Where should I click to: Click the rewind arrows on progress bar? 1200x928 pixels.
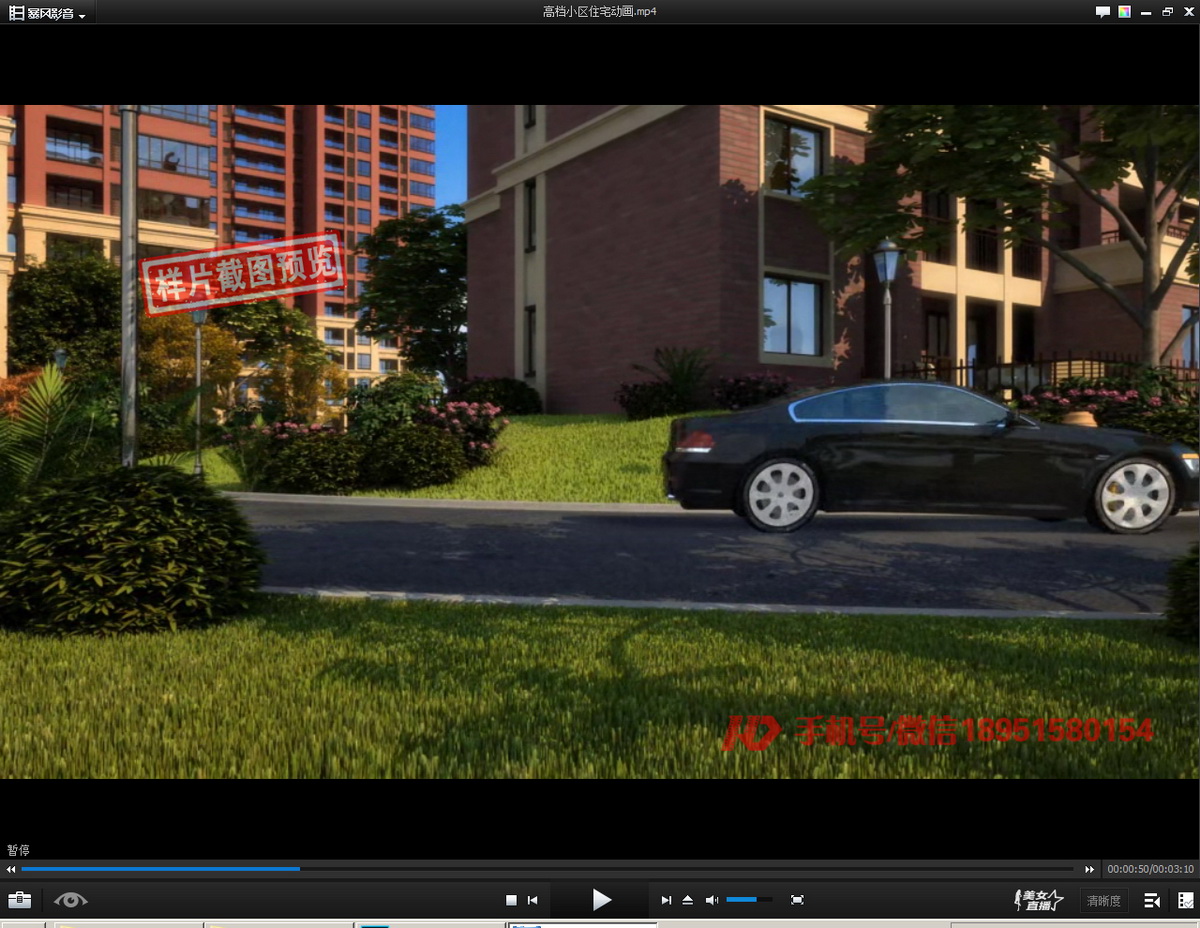click(11, 869)
